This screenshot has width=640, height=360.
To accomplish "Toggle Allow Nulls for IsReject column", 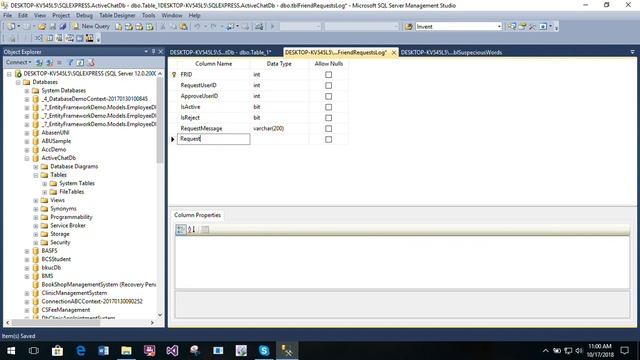I will tap(329, 118).
